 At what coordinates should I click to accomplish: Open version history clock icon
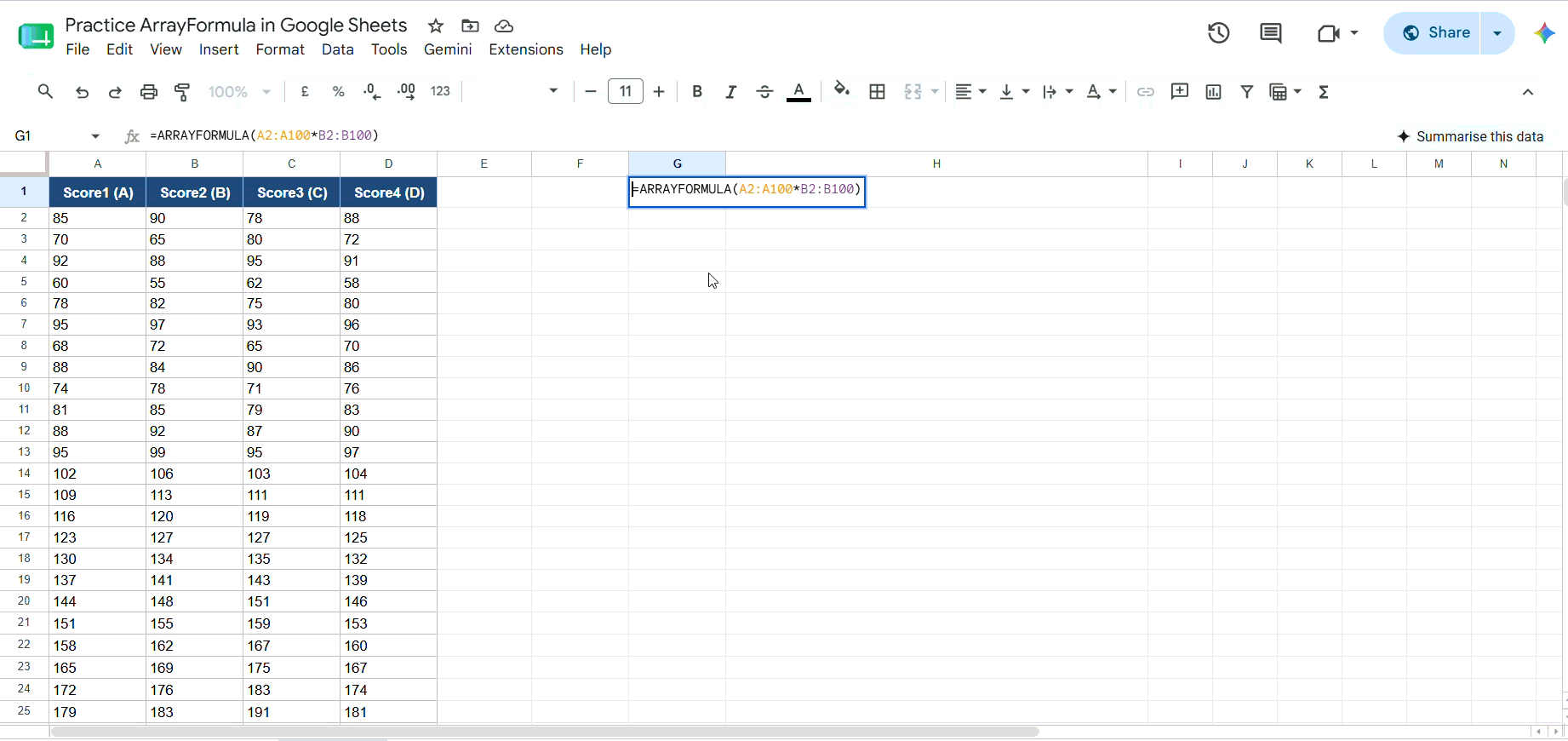click(1219, 33)
